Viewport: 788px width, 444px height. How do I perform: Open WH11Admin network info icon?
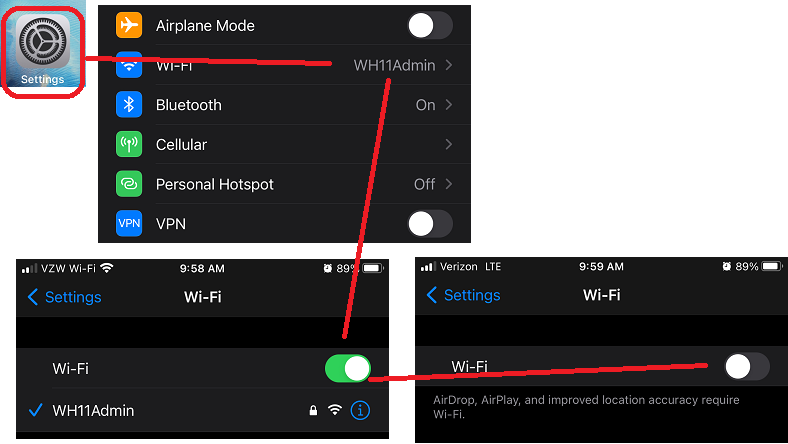pos(360,410)
